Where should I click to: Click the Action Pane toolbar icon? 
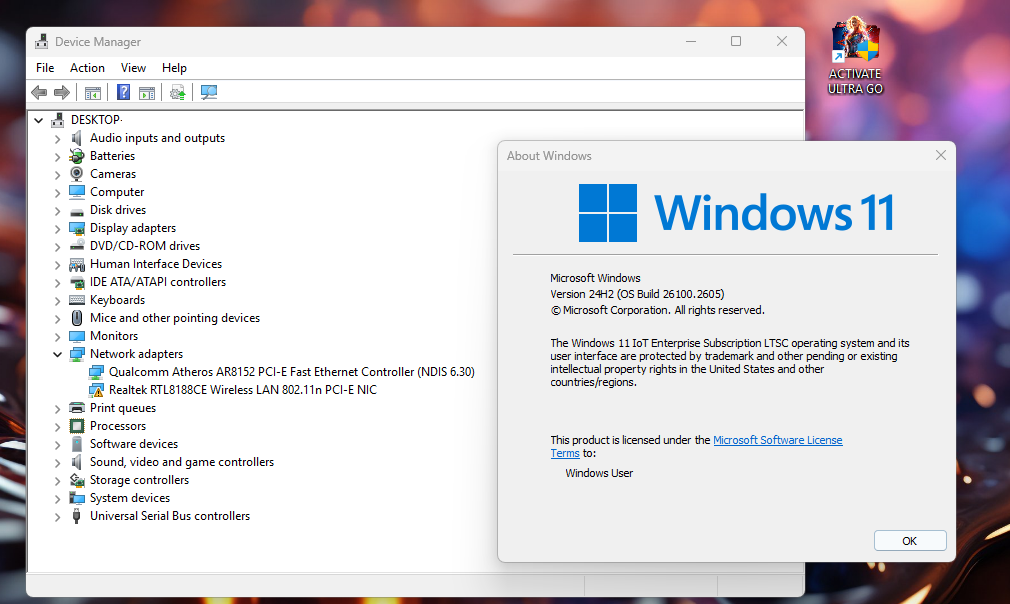(x=147, y=93)
